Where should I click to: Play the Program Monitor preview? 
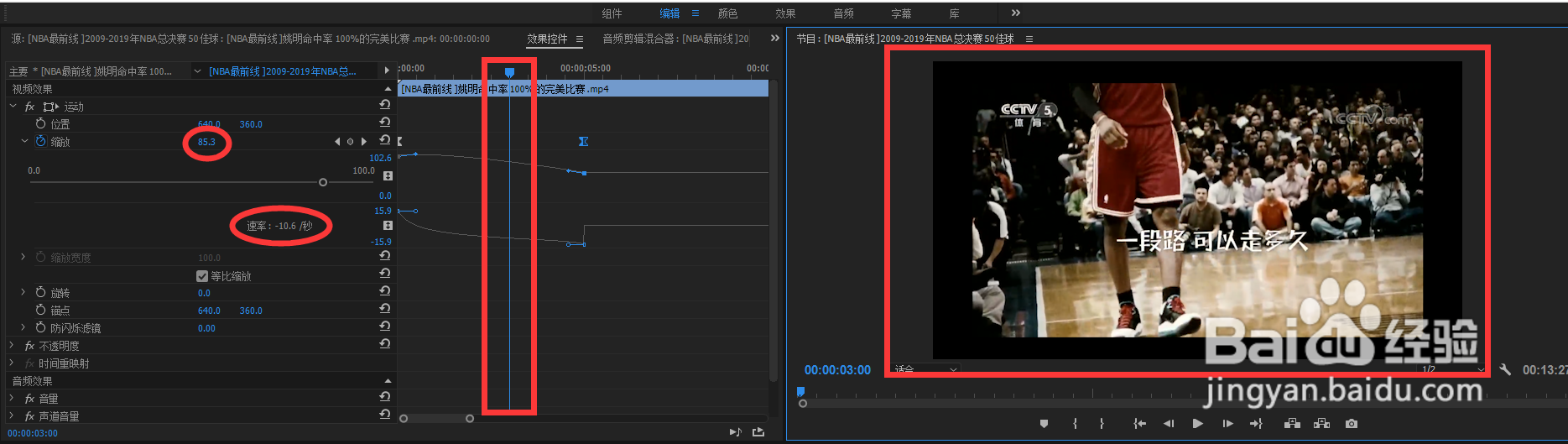(x=1197, y=424)
